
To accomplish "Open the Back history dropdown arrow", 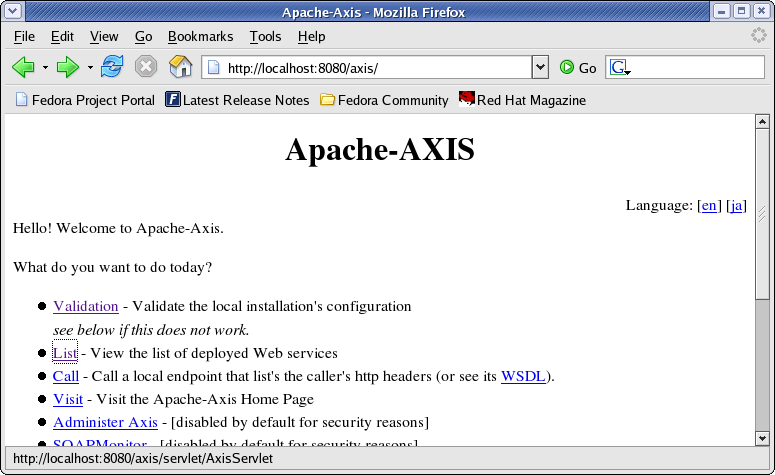I will pyautogui.click(x=45, y=67).
